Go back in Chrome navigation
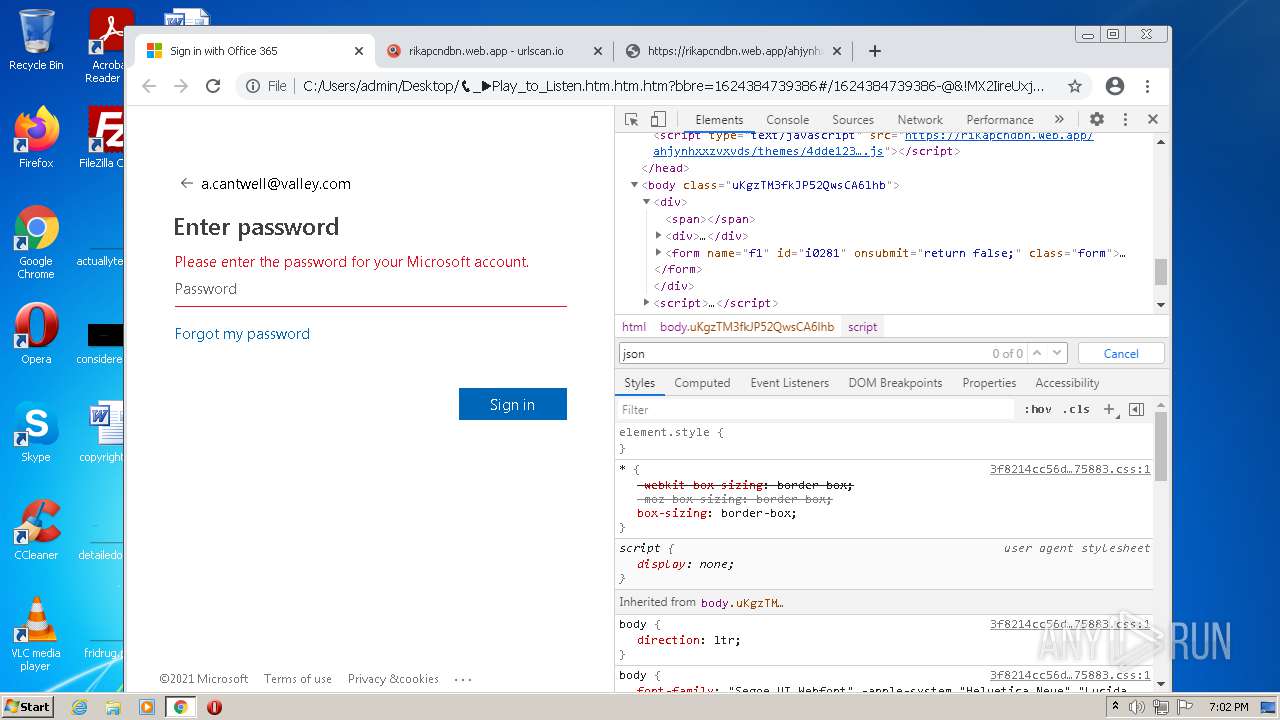This screenshot has height=720, width=1280. [x=149, y=86]
